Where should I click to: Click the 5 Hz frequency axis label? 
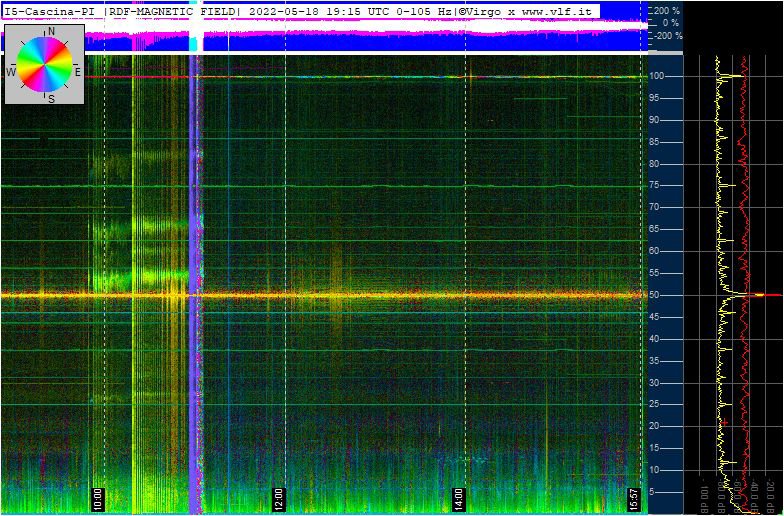(x=653, y=492)
